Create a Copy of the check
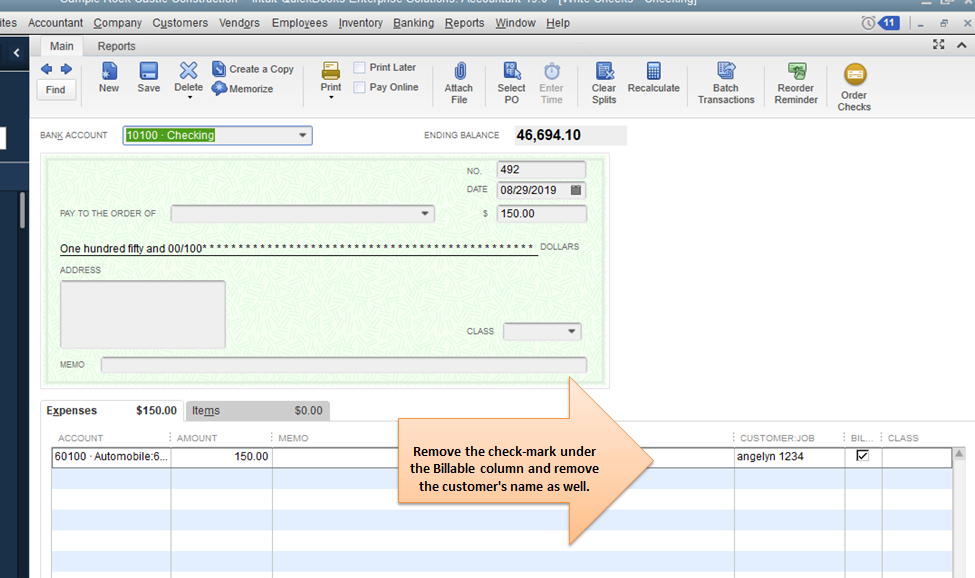The width and height of the screenshot is (975, 578). pyautogui.click(x=252, y=69)
